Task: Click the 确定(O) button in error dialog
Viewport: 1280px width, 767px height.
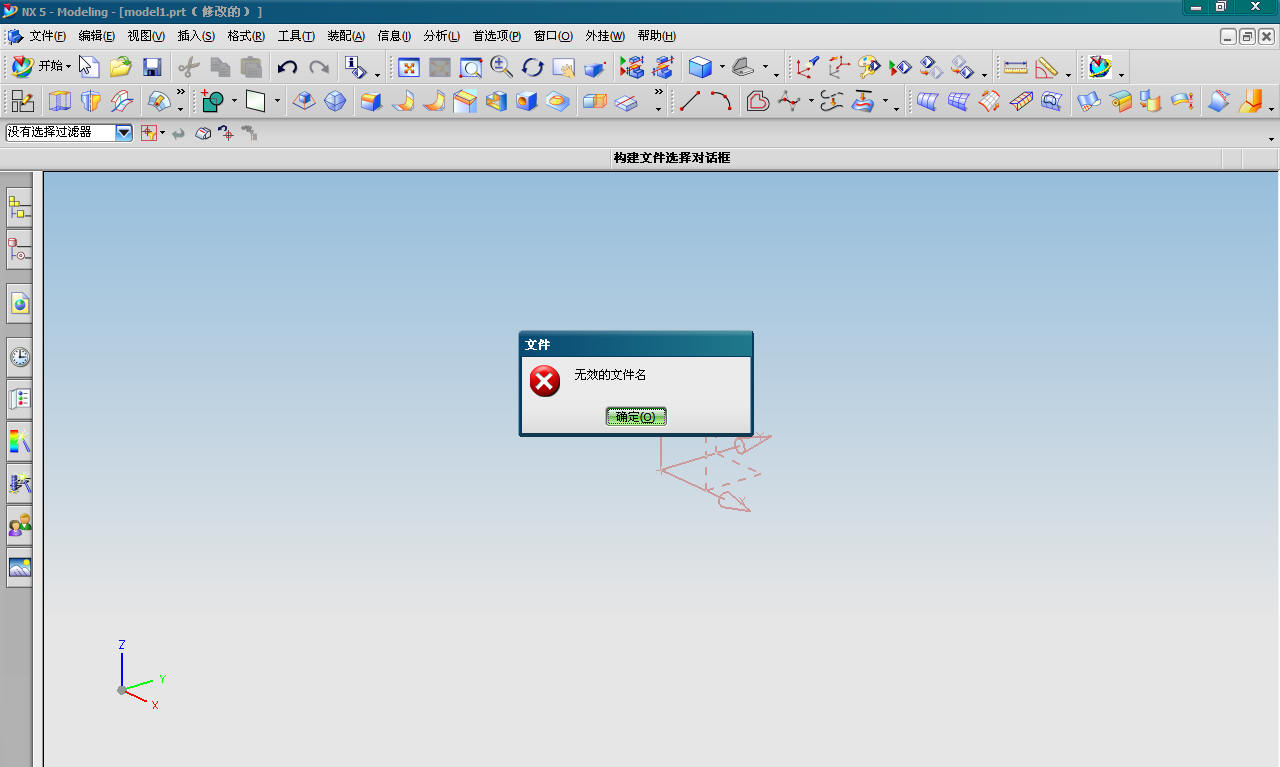Action: click(x=636, y=417)
